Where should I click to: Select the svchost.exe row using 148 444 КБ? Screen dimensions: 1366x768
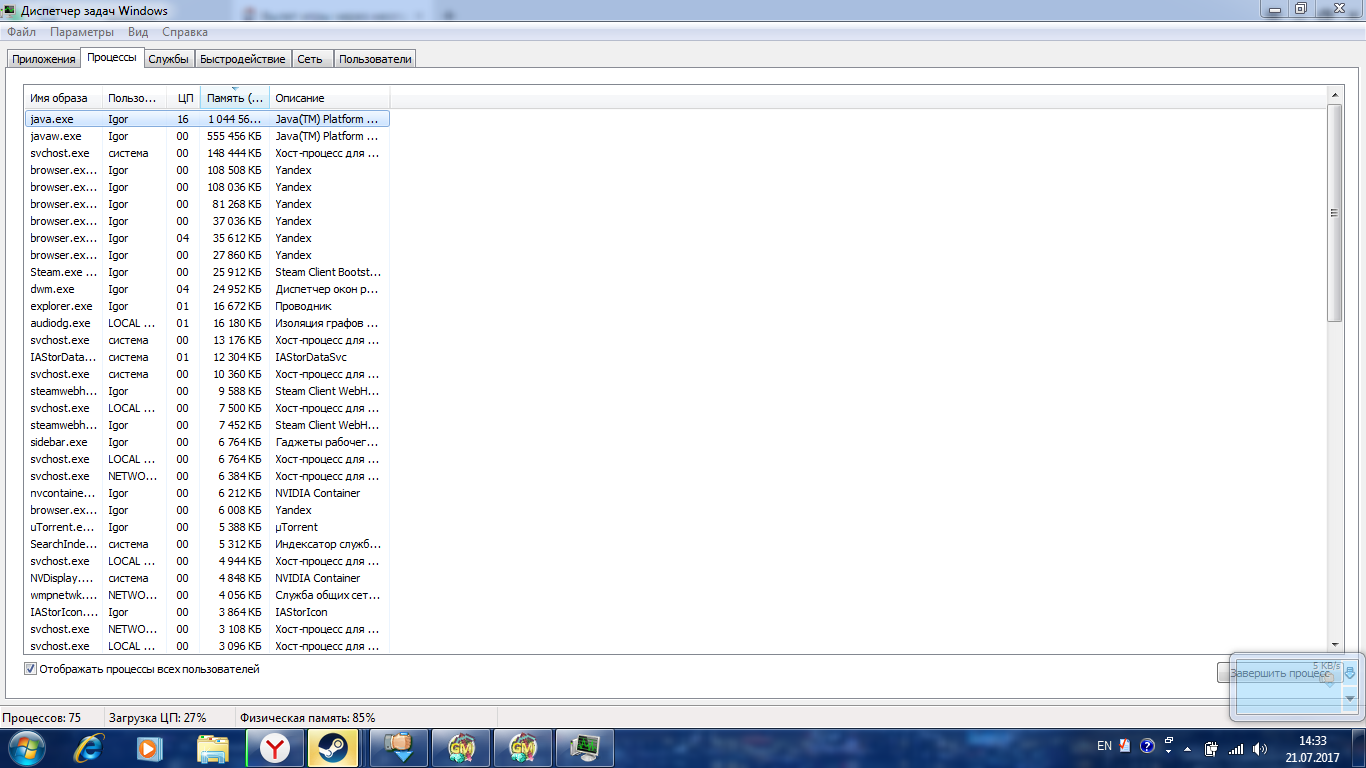tap(207, 153)
